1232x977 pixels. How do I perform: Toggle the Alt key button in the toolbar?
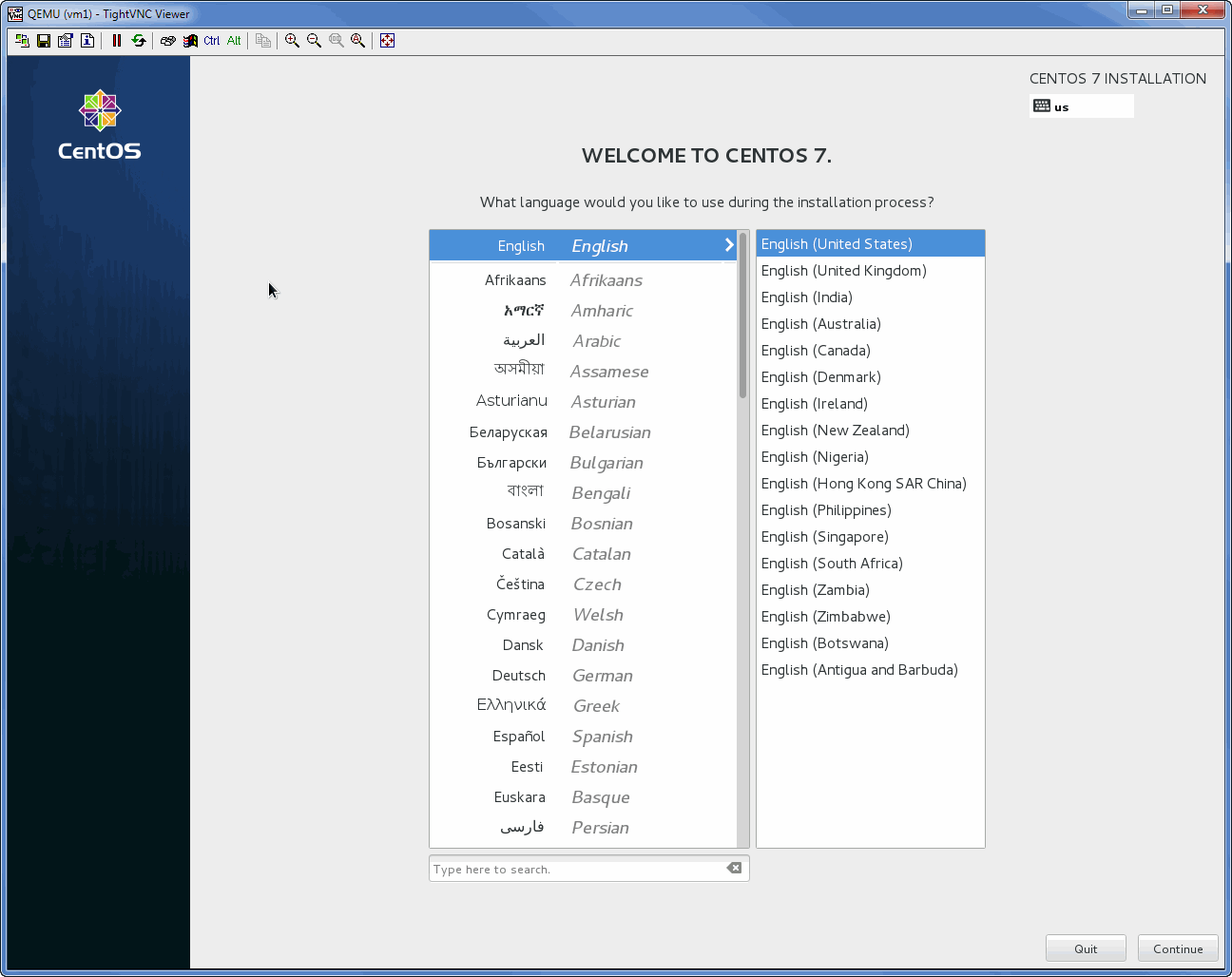234,41
